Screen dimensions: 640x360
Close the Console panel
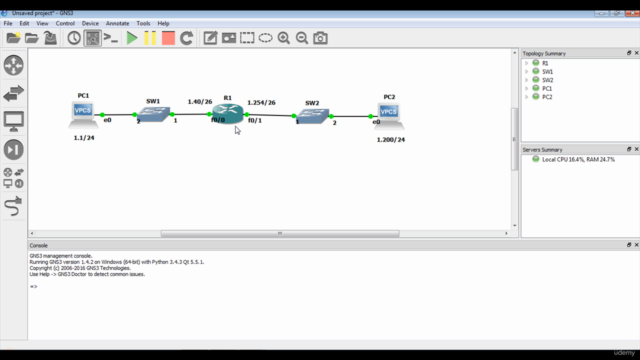point(636,245)
